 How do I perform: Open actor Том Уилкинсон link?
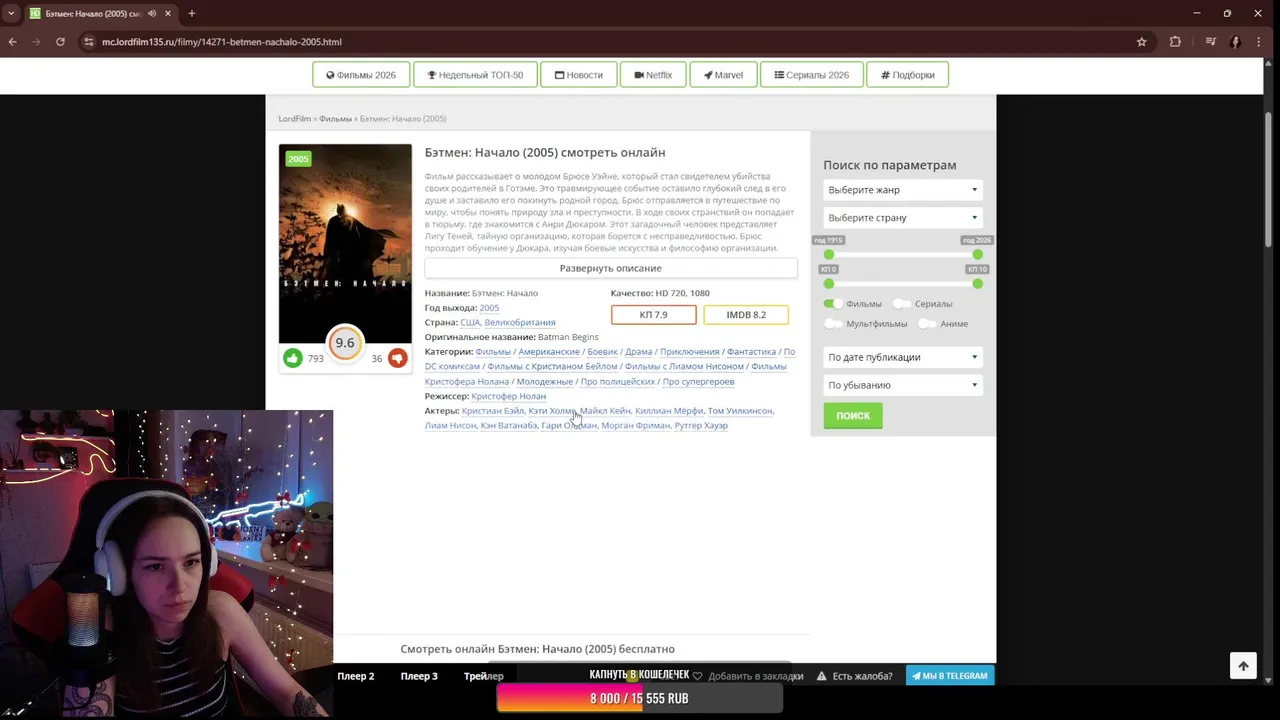pyautogui.click(x=740, y=411)
